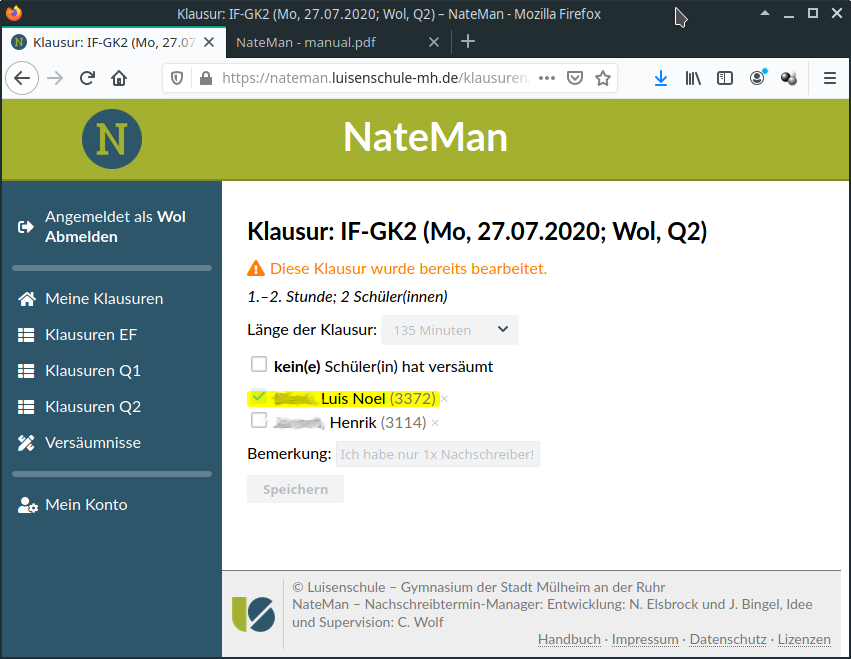Image resolution: width=851 pixels, height=659 pixels.
Task: Toggle the Firefox sidebar view icon
Action: coord(725,78)
